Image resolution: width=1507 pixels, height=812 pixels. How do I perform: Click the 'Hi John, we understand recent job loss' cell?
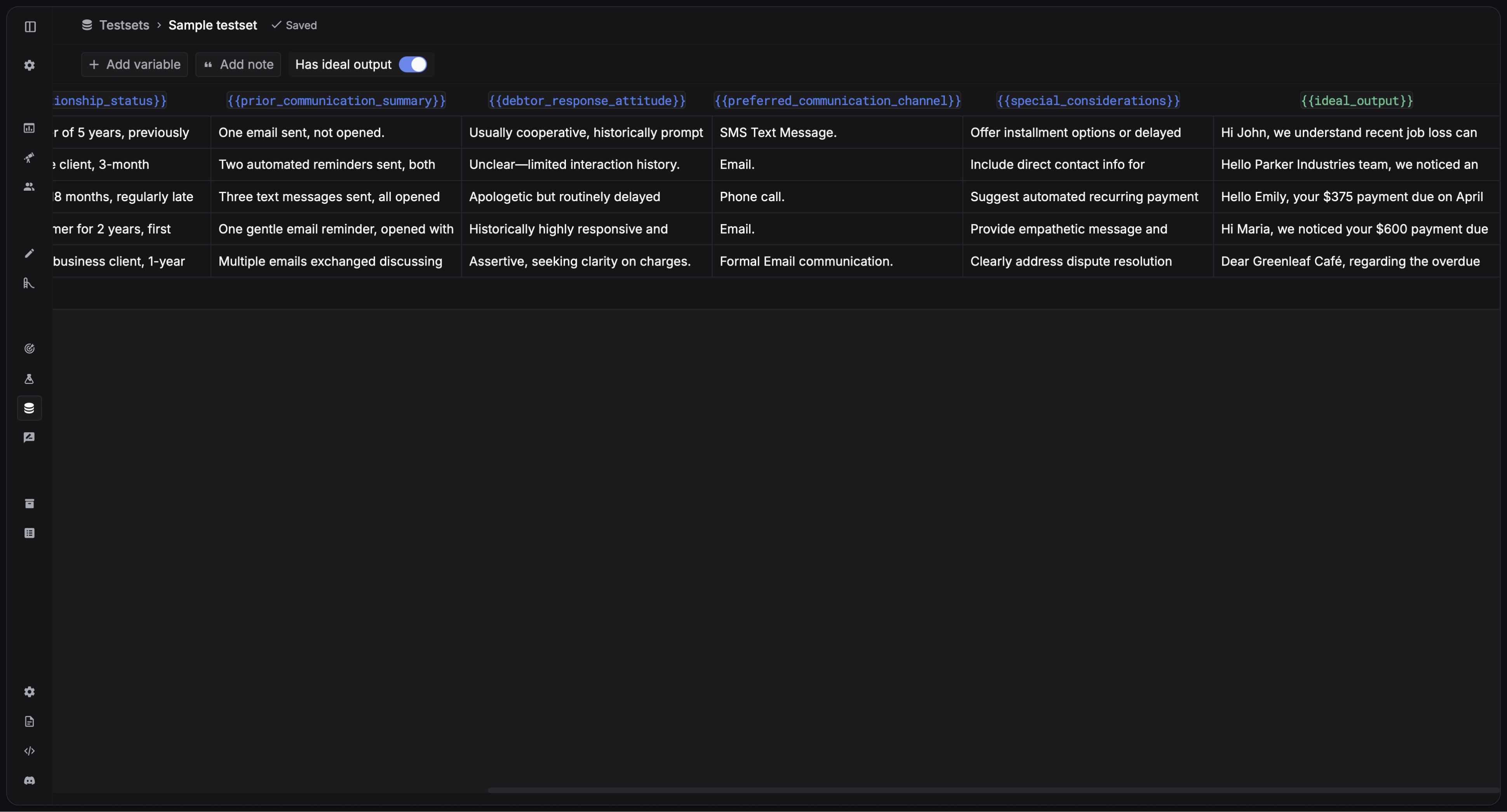(x=1357, y=132)
